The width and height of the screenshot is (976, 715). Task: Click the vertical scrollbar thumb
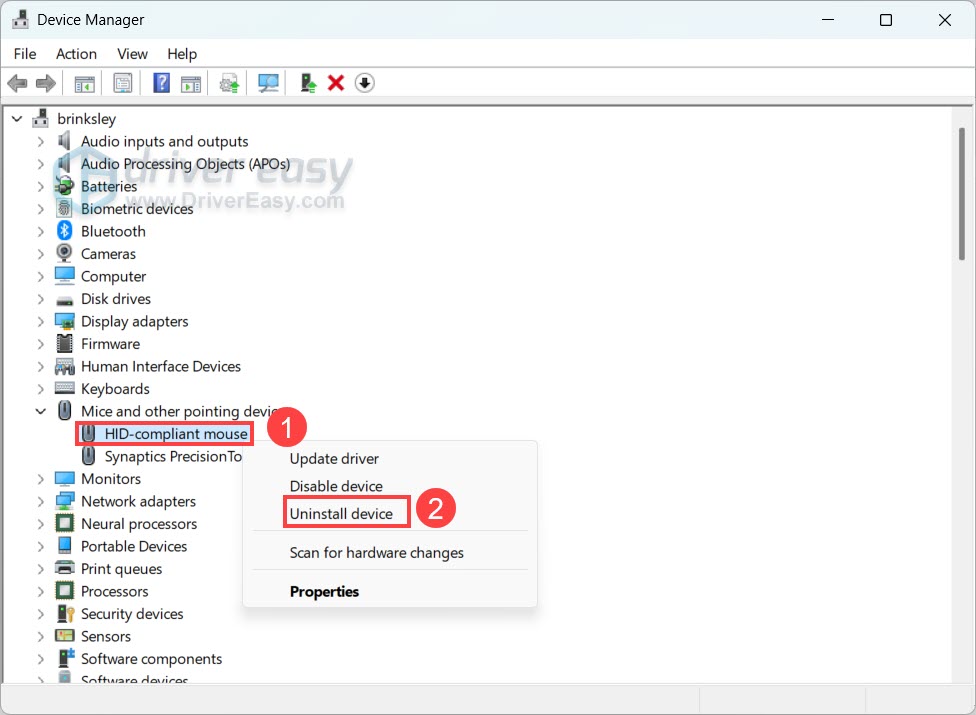[962, 194]
